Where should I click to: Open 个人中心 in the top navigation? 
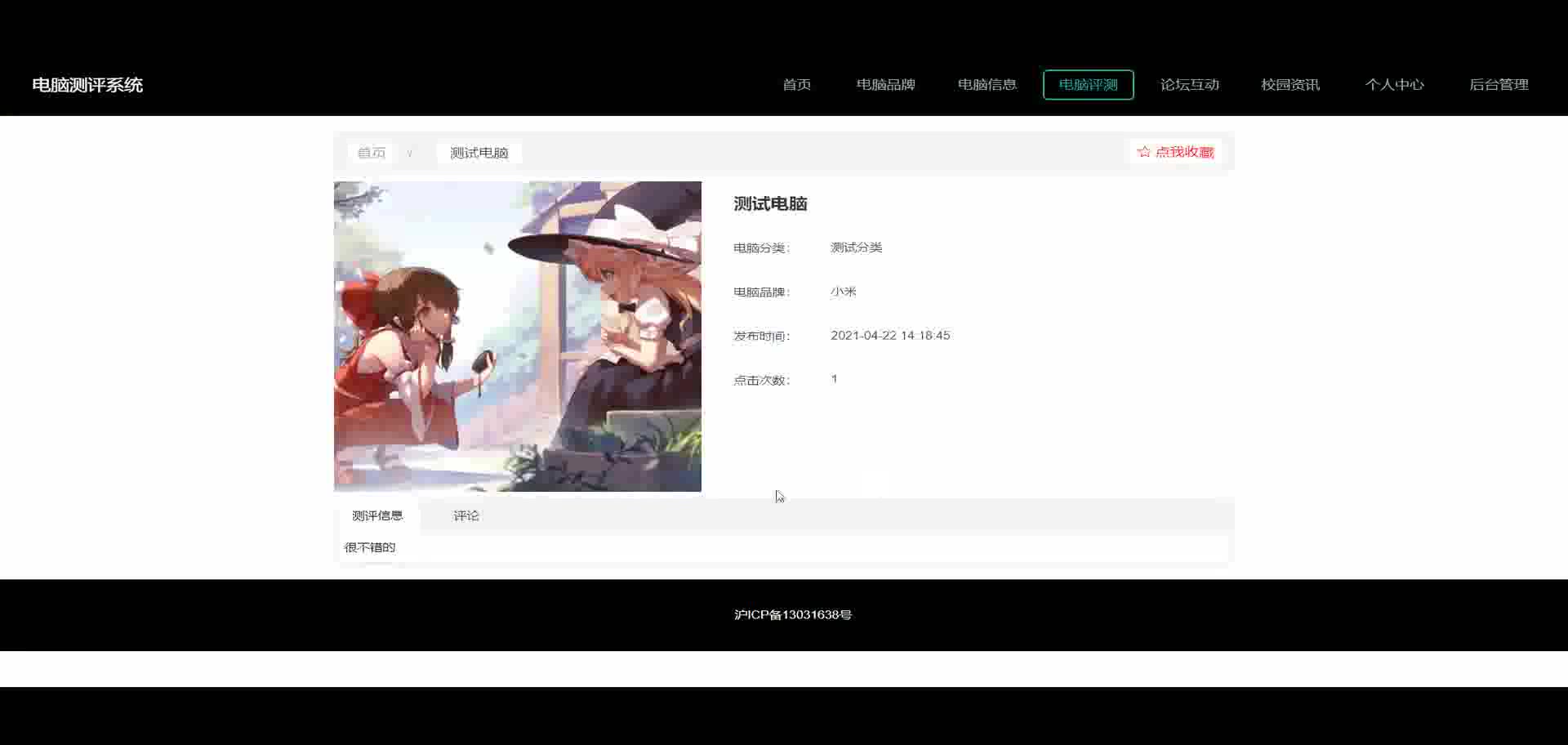tap(1394, 85)
